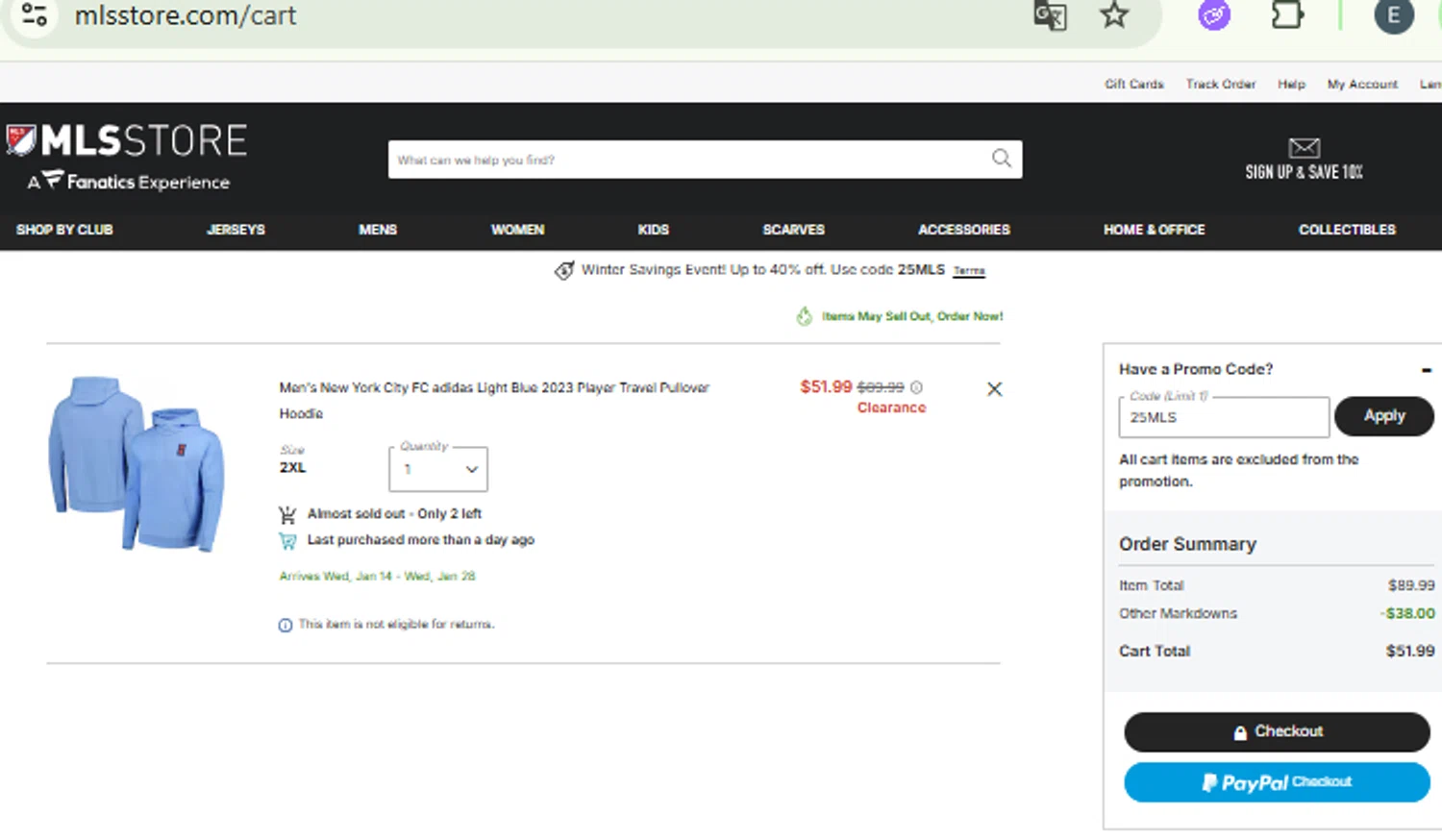Open the extensions puzzle icon
The width and height of the screenshot is (1442, 840).
[x=1286, y=14]
